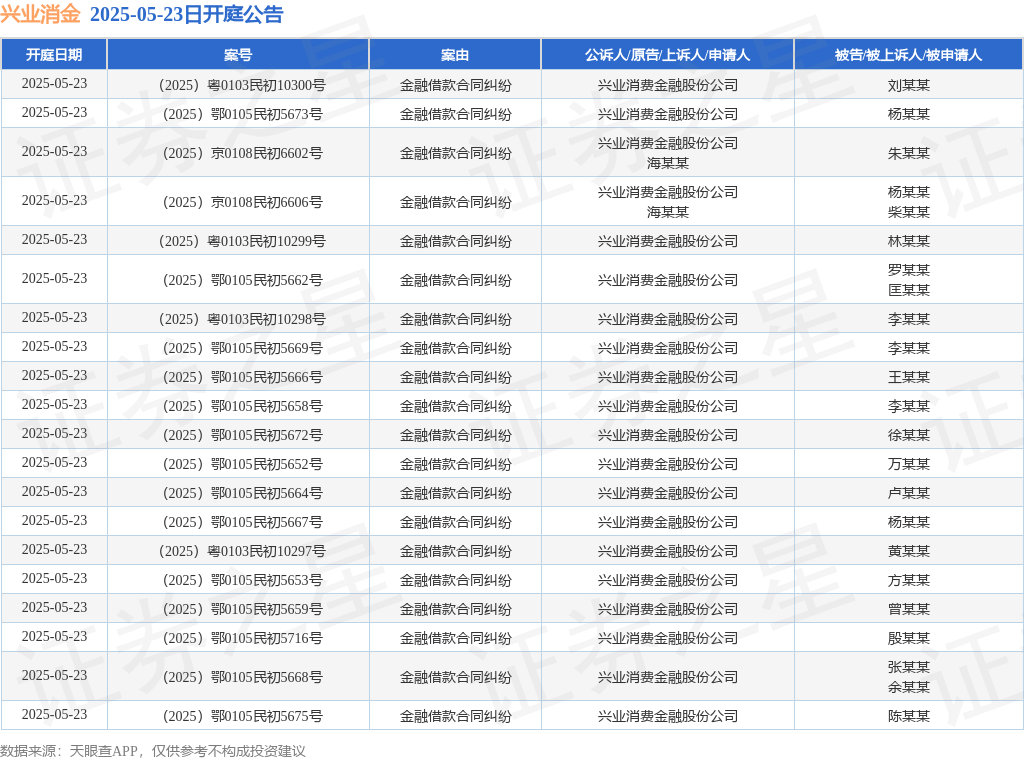1024x760 pixels.
Task: Click case number 鄂0105民初5664号
Action: (x=242, y=494)
